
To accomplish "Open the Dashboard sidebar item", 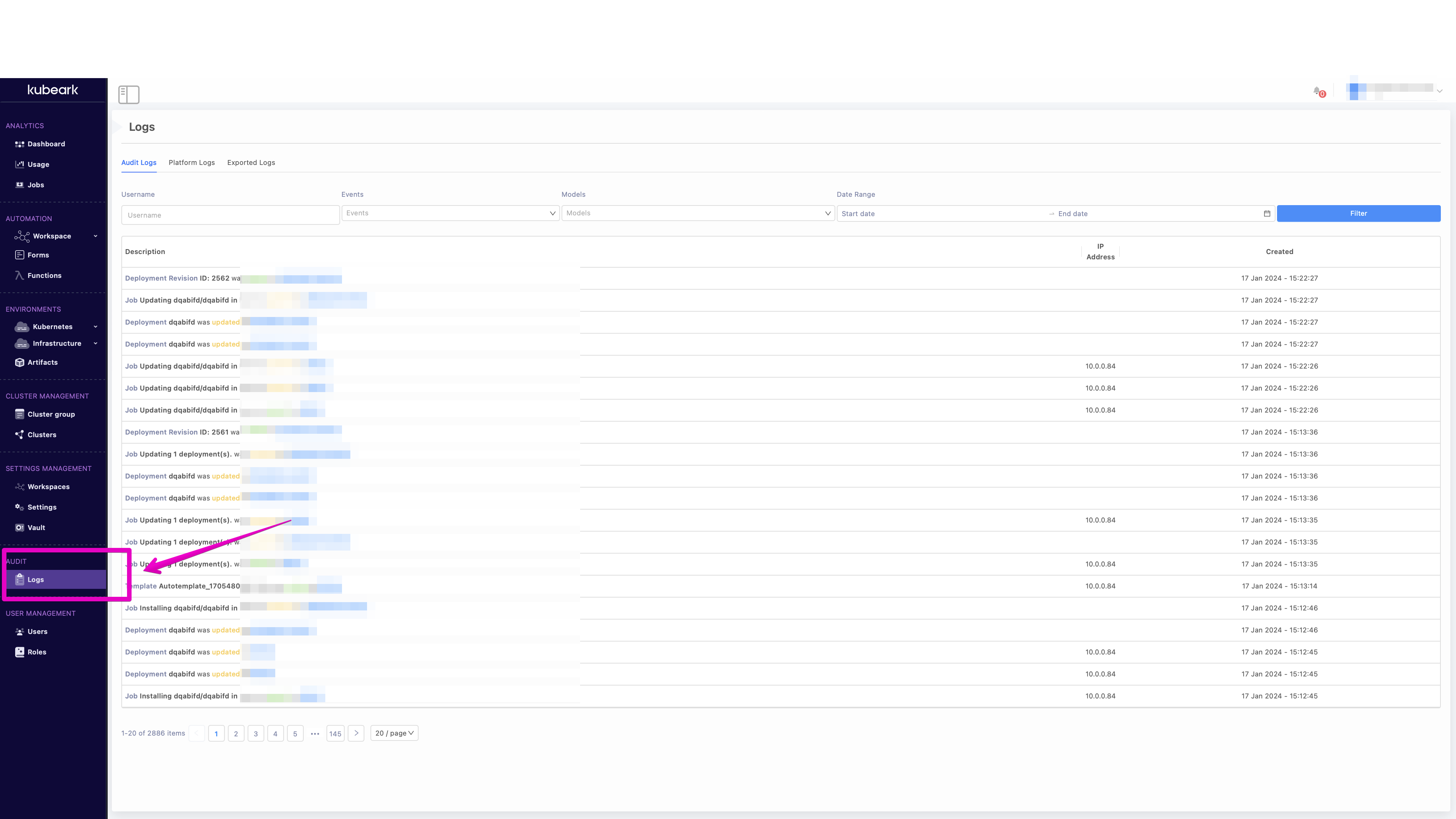I will point(46,144).
